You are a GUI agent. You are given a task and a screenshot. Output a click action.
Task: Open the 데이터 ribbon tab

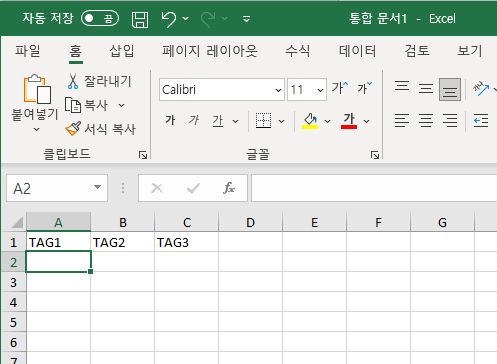[357, 51]
